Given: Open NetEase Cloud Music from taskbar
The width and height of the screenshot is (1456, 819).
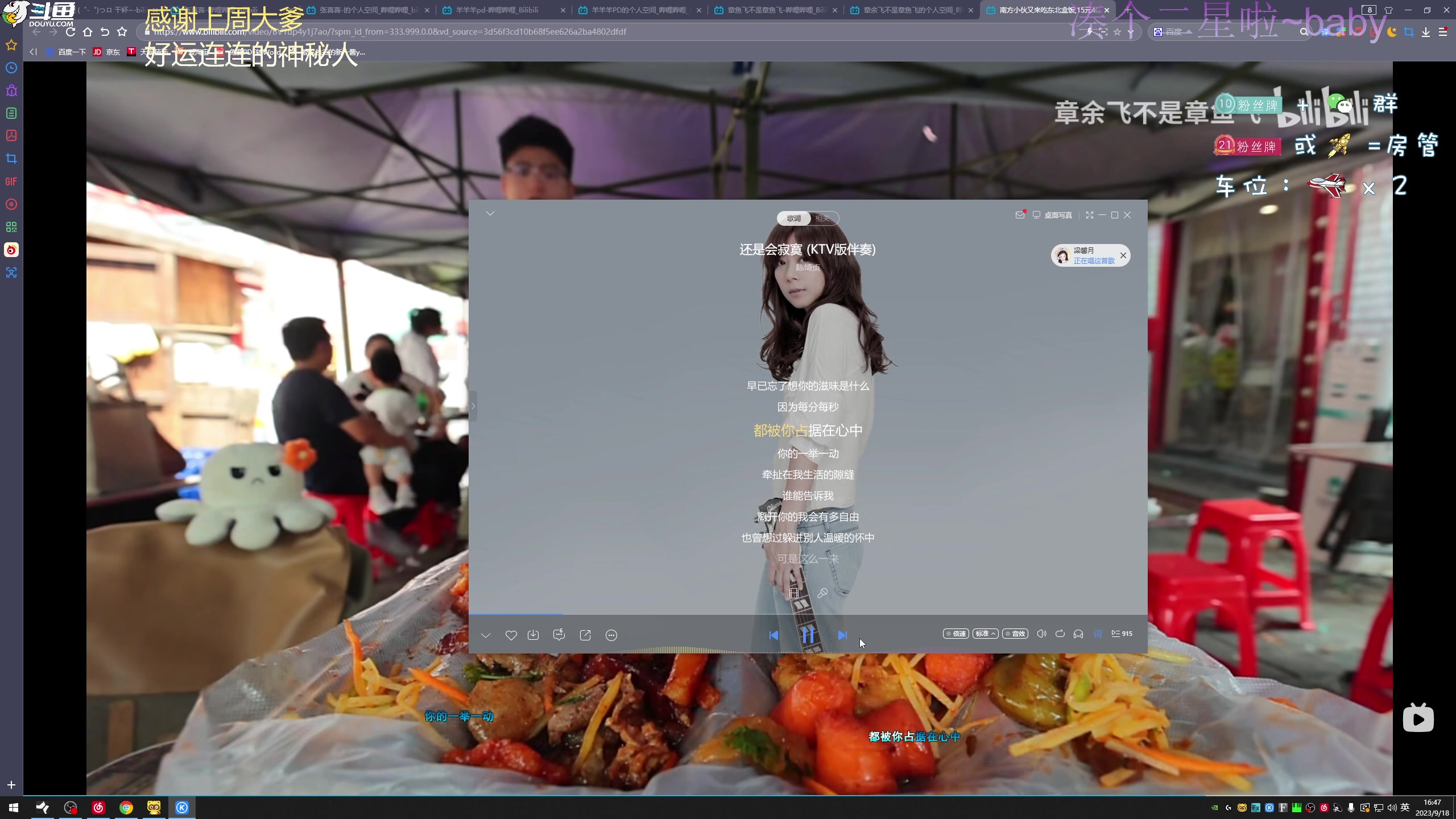Looking at the screenshot, I should coord(98,808).
